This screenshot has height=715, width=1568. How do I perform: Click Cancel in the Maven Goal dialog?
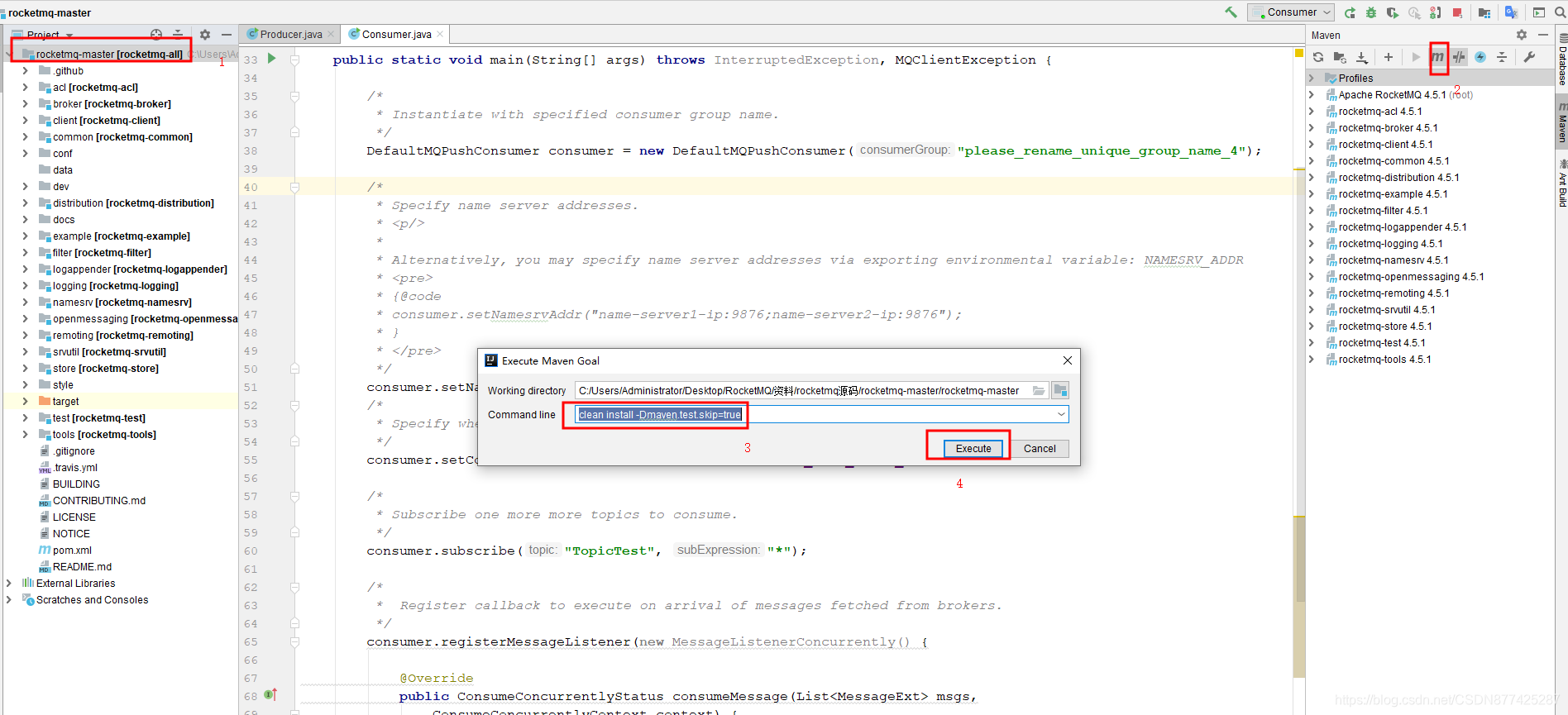[x=1040, y=448]
